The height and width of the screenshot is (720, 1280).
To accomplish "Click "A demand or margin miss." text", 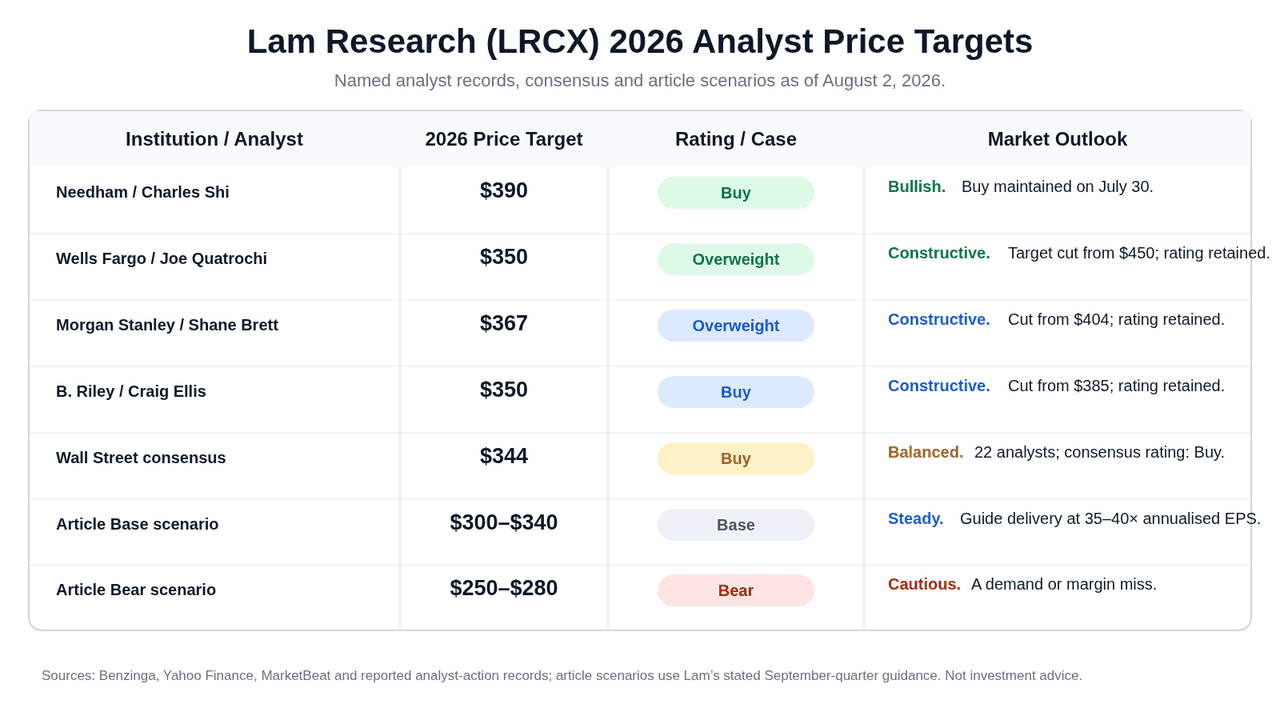I will coord(1064,584).
